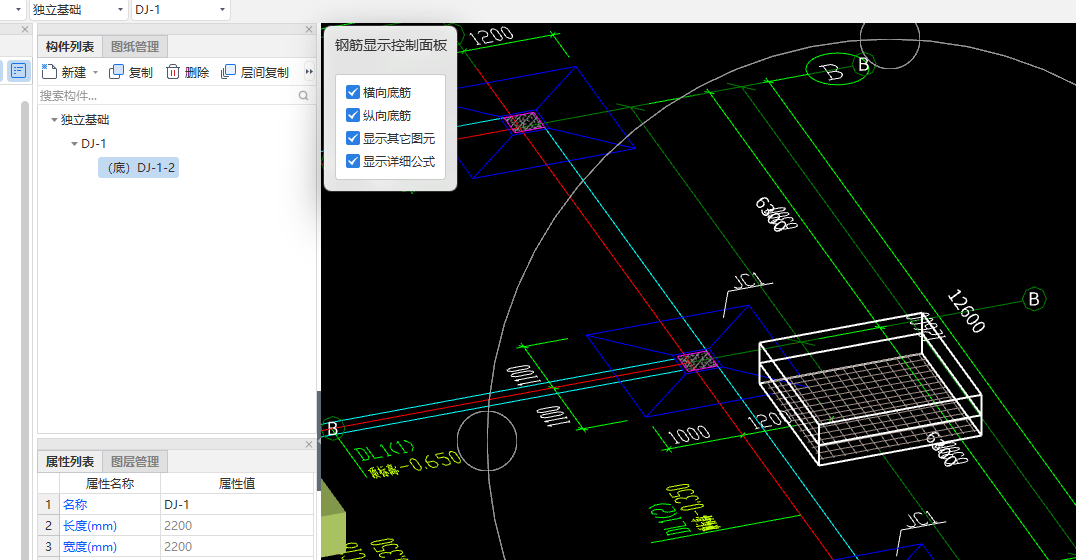Select the 独立基础 root tree label
The width and height of the screenshot is (1076, 560).
pos(85,119)
